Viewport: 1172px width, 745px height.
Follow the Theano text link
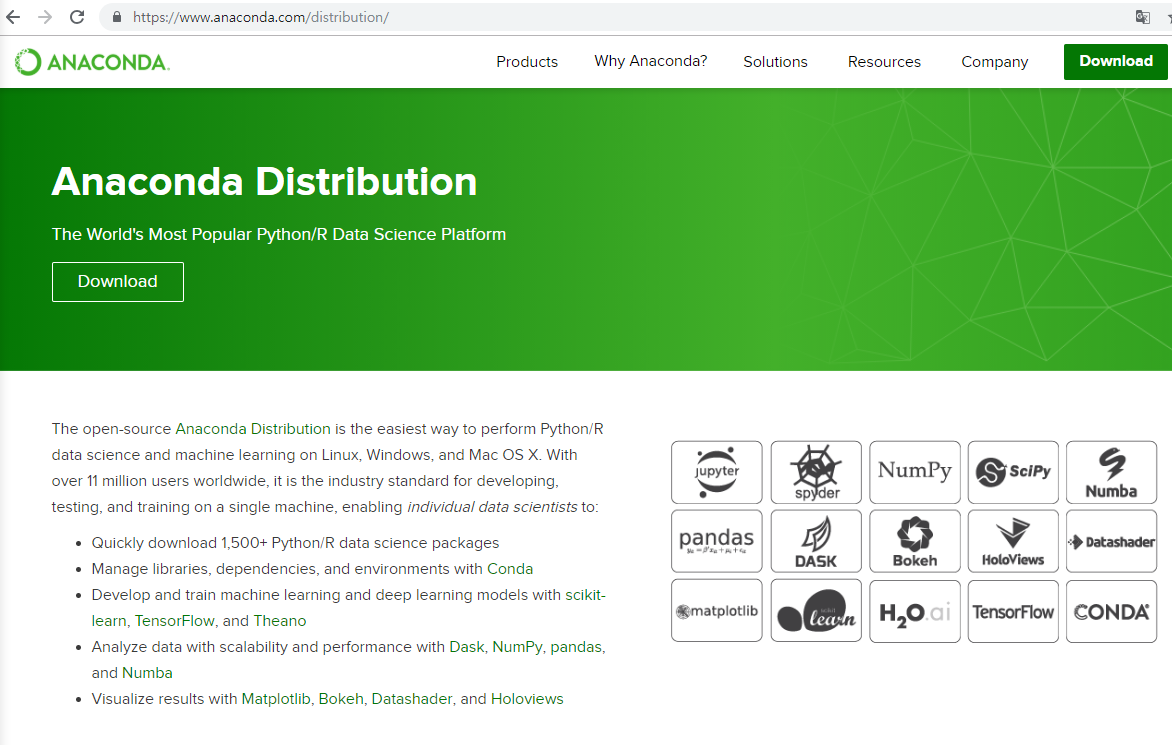pyautogui.click(x=280, y=621)
